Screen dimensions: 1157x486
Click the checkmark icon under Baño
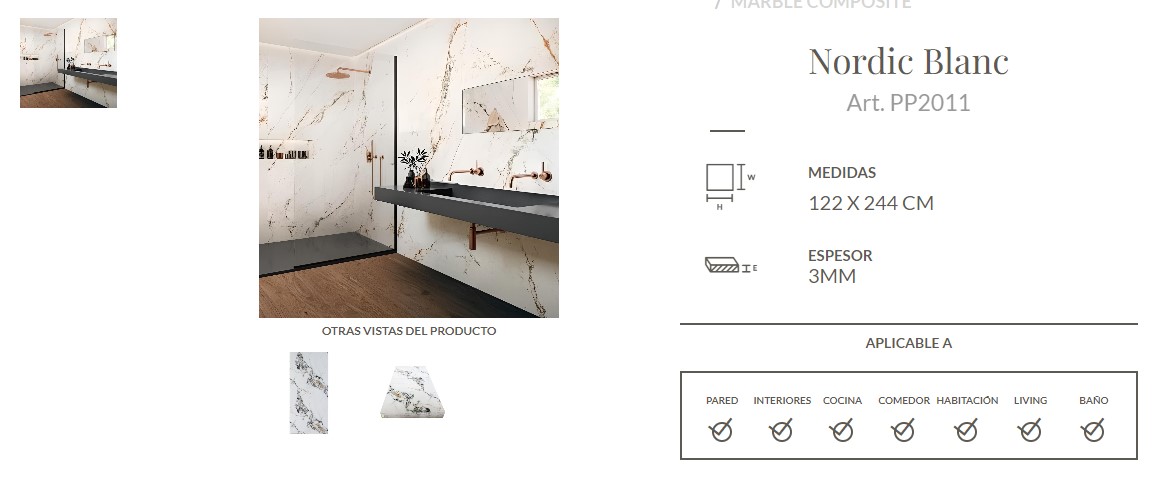(1093, 430)
